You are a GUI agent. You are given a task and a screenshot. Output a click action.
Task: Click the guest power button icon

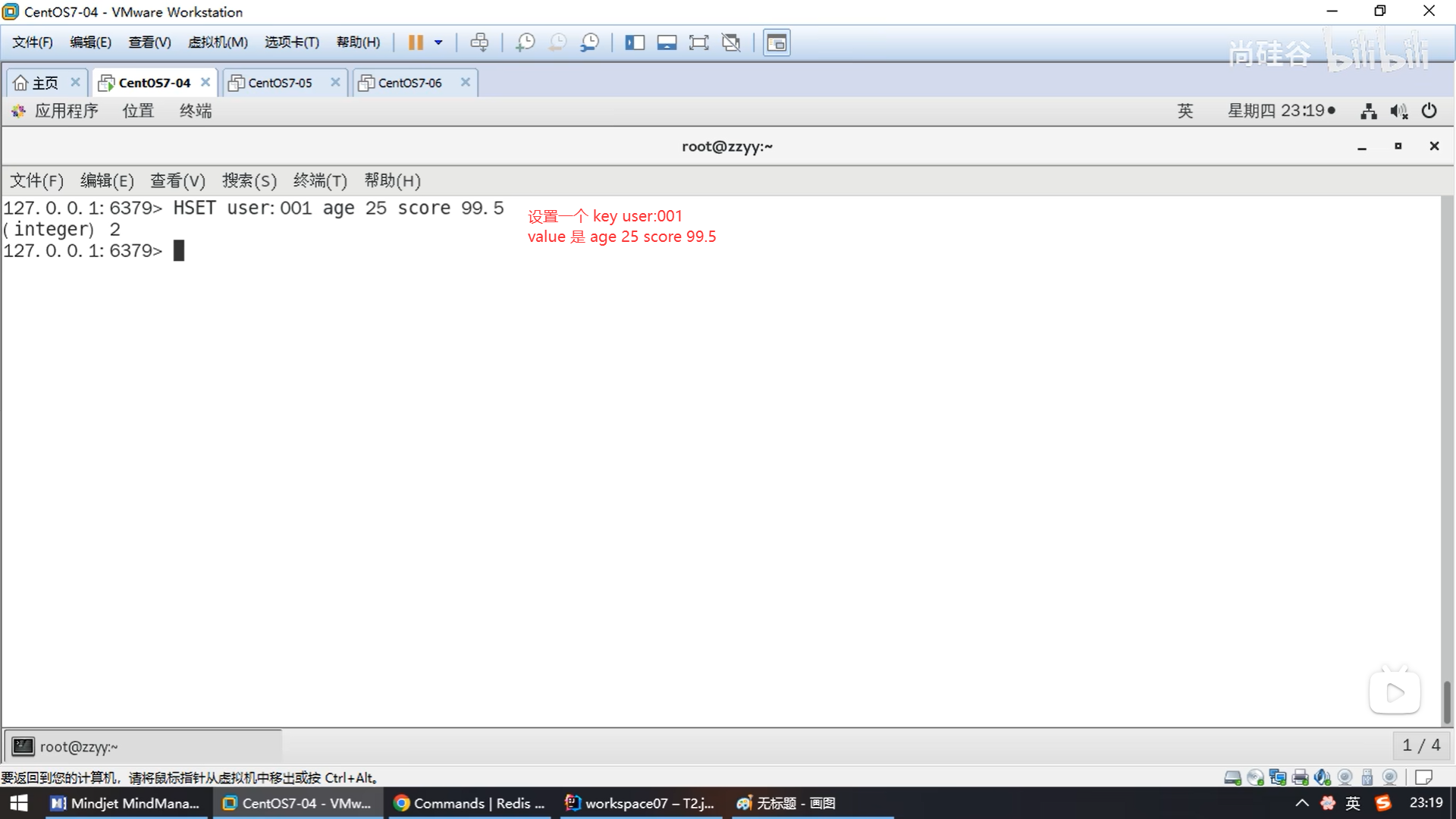pyautogui.click(x=1429, y=111)
